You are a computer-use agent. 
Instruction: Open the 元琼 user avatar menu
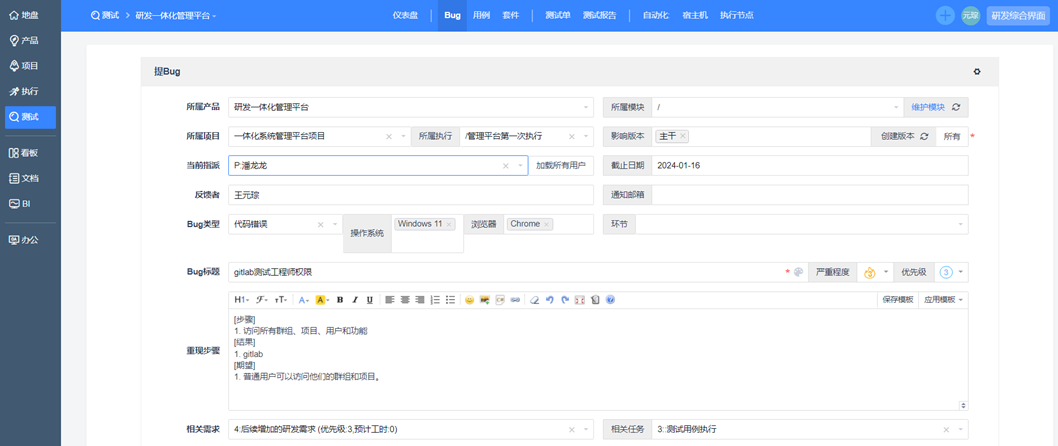pos(971,16)
